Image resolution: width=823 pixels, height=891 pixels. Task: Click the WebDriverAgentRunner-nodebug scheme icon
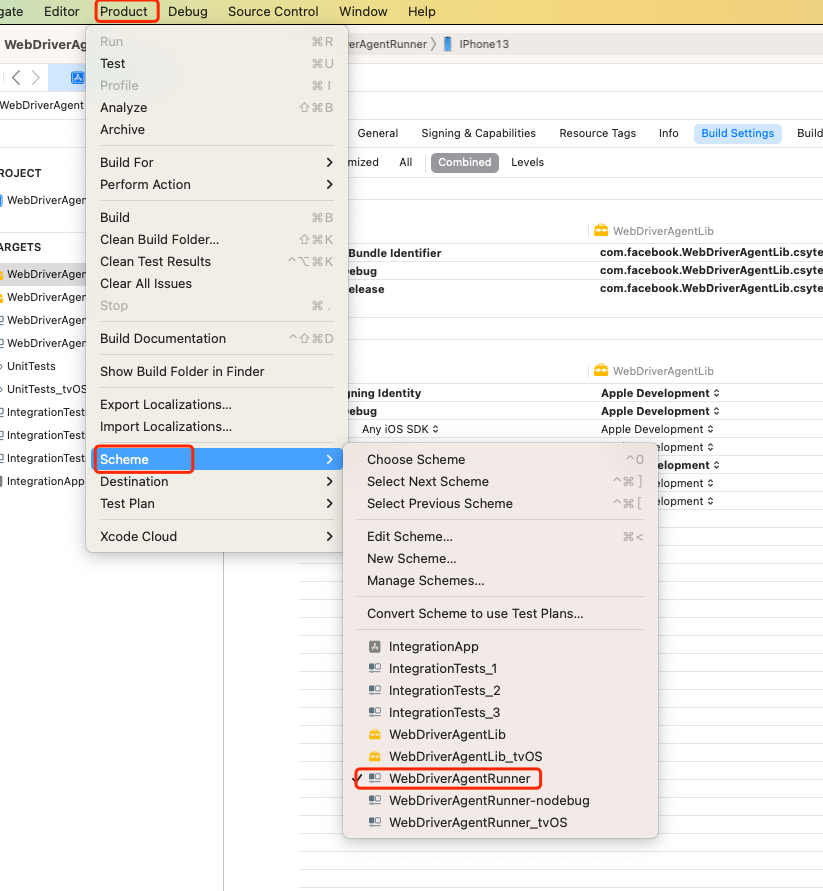(x=375, y=801)
